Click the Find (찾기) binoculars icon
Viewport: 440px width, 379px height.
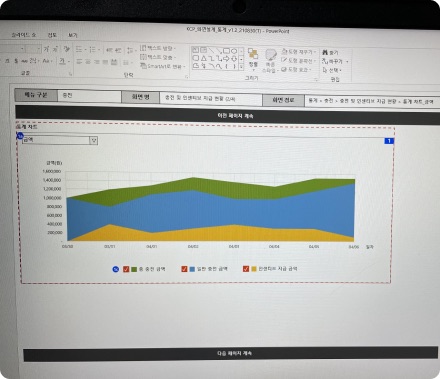tap(325, 52)
